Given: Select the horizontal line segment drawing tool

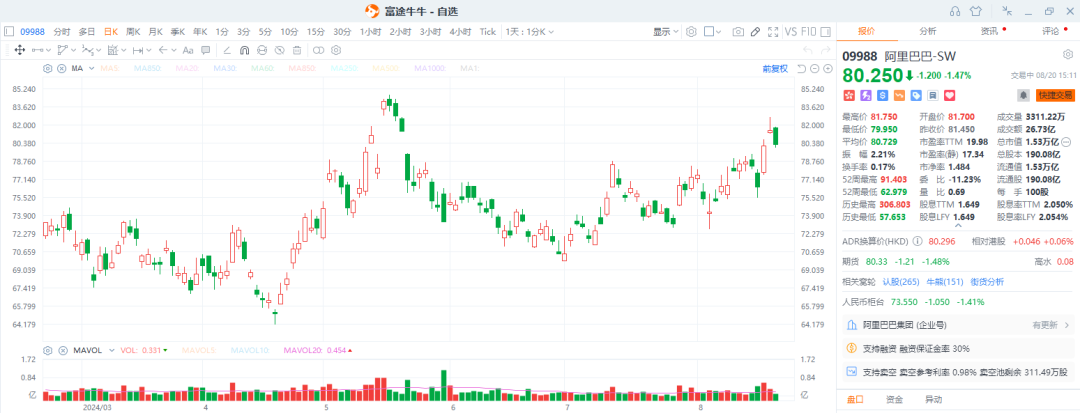Looking at the screenshot, I should [37, 50].
